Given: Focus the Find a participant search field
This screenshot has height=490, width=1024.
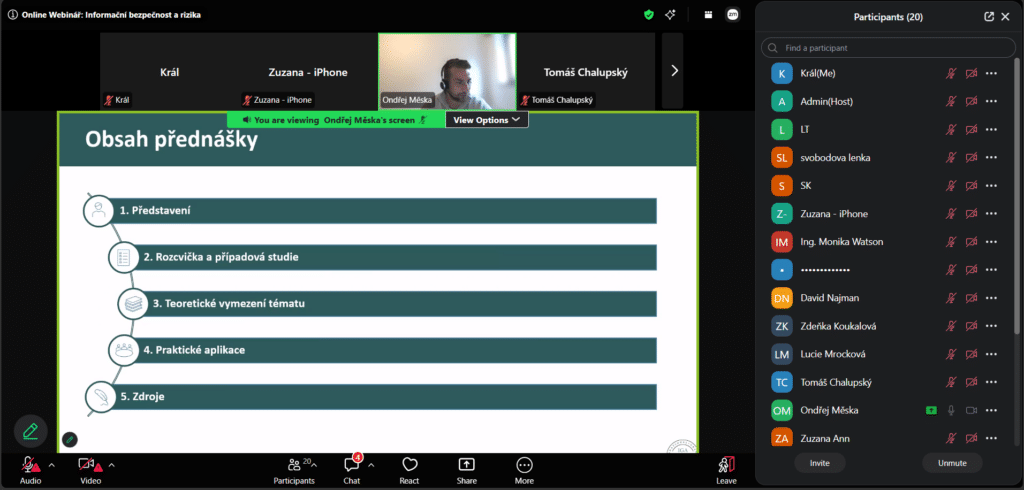Looking at the screenshot, I should tap(886, 48).
